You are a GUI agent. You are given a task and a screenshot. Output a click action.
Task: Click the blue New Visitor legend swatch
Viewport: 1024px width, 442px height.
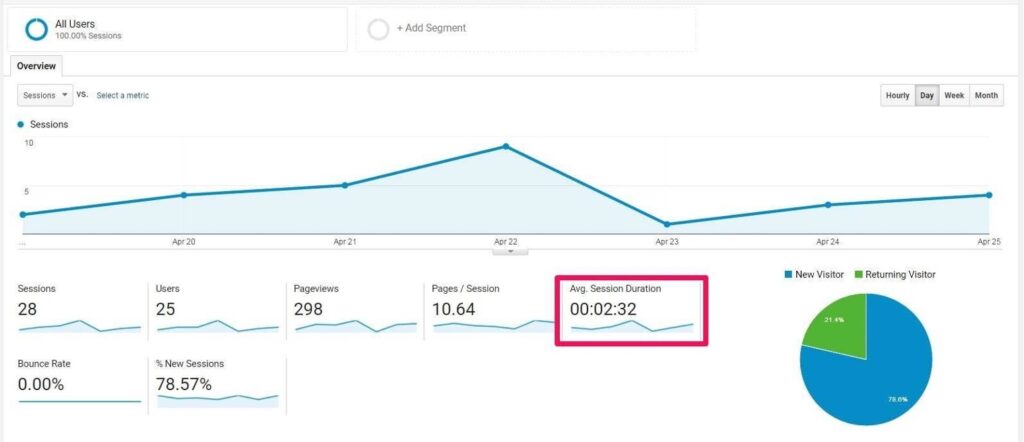[x=788, y=275]
